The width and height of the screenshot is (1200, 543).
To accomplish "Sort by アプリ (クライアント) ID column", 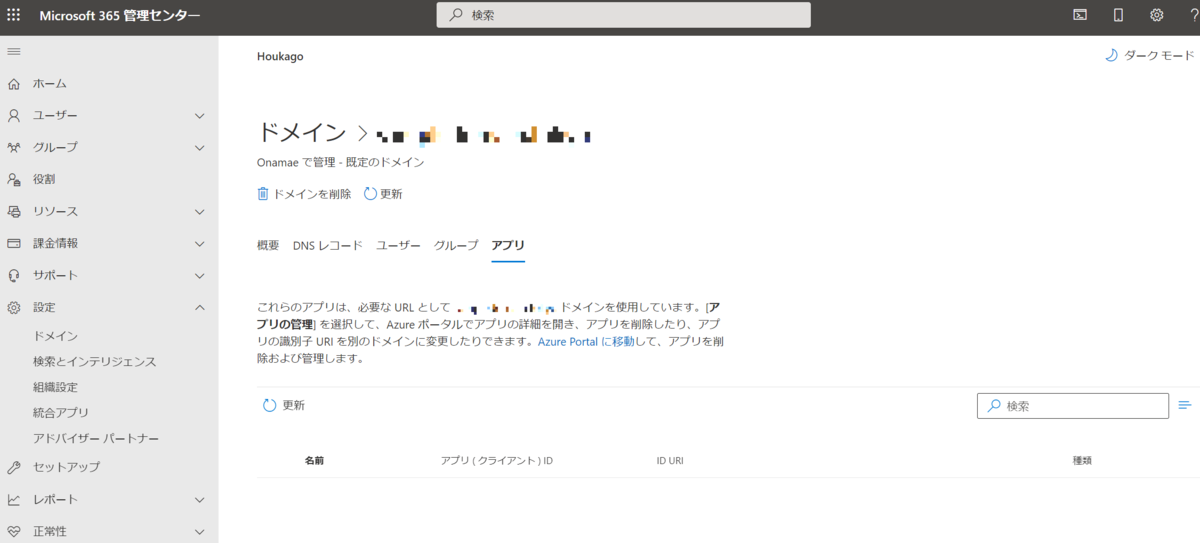I will click(497, 461).
